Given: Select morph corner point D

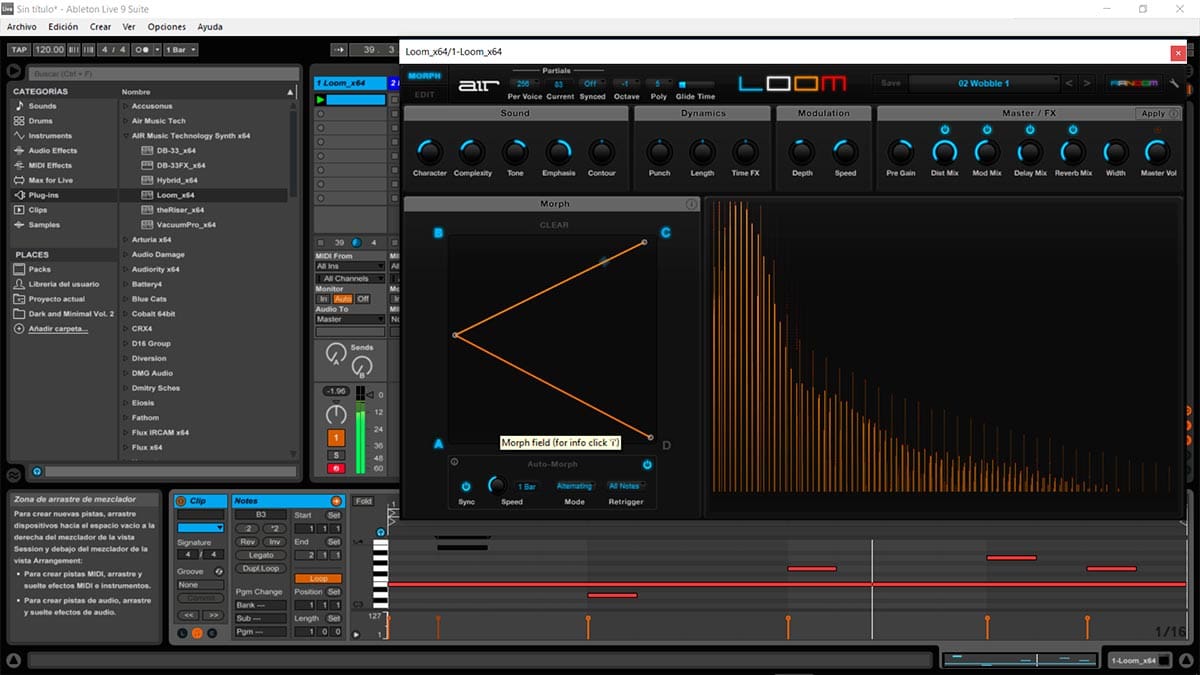Looking at the screenshot, I should pos(666,446).
